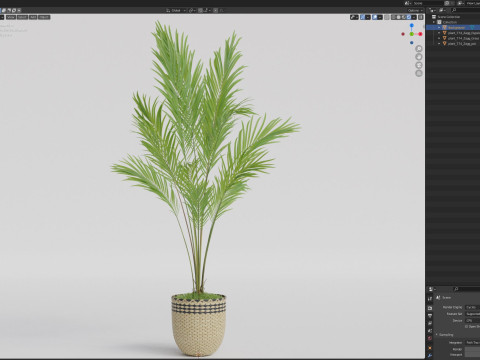Screen dimensions: 480x360
Task: Toggle camera view navigation button
Action: pyautogui.click(x=419, y=65)
